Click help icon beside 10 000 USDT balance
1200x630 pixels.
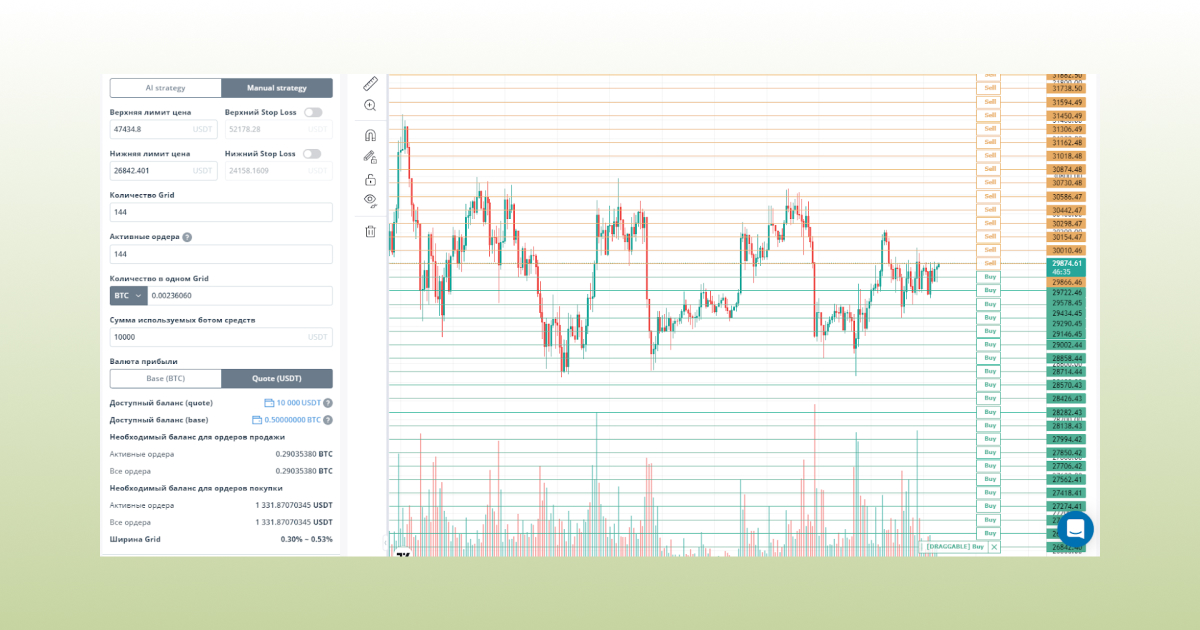coord(328,403)
